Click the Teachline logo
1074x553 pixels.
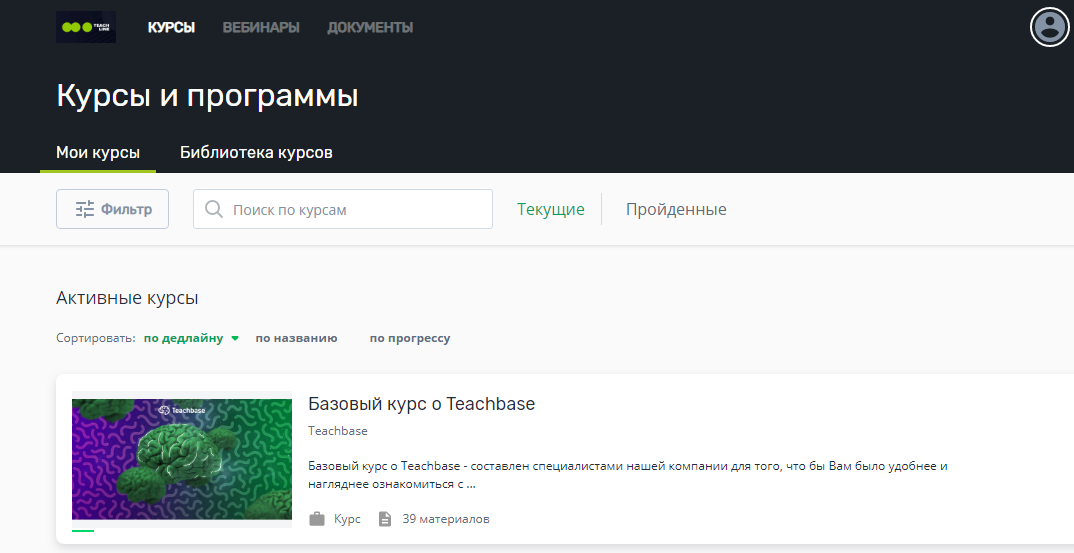[86, 27]
